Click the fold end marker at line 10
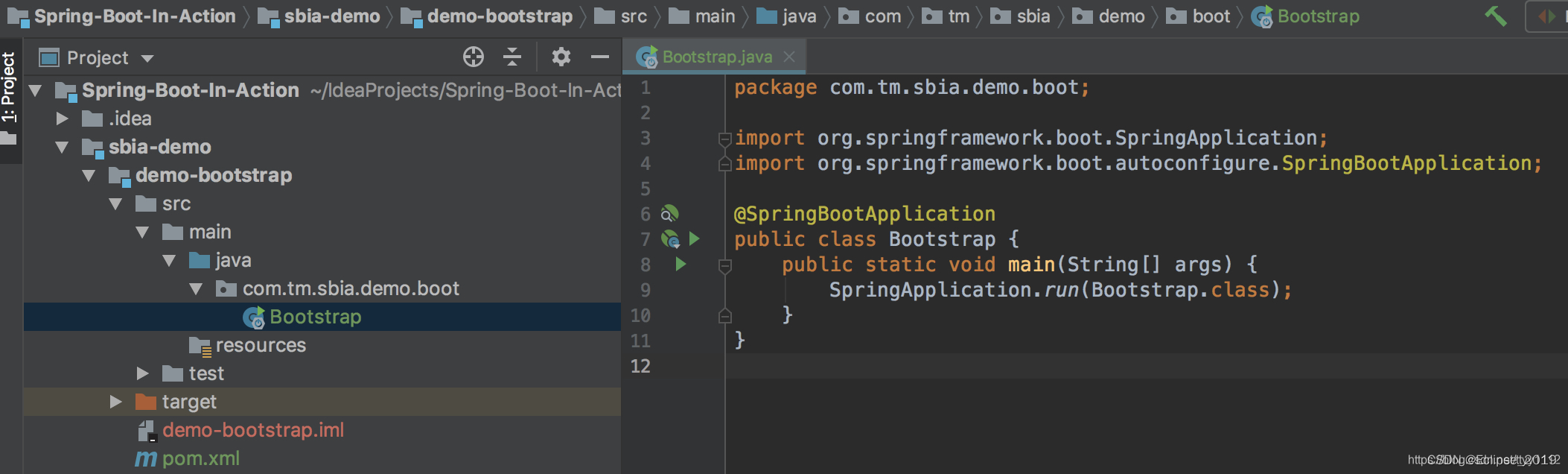The width and height of the screenshot is (1568, 474). click(724, 316)
